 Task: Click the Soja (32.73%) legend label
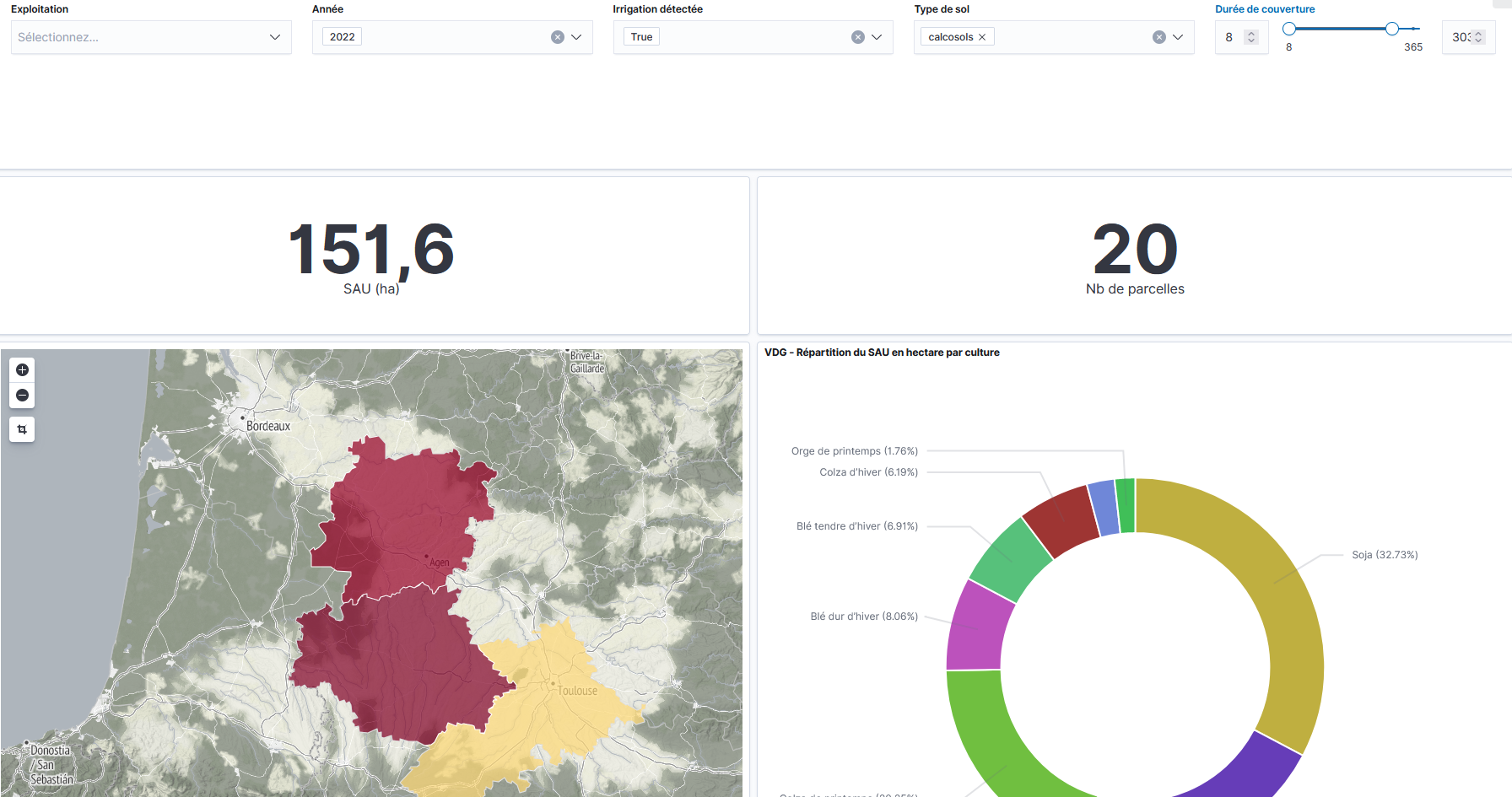coord(1385,555)
